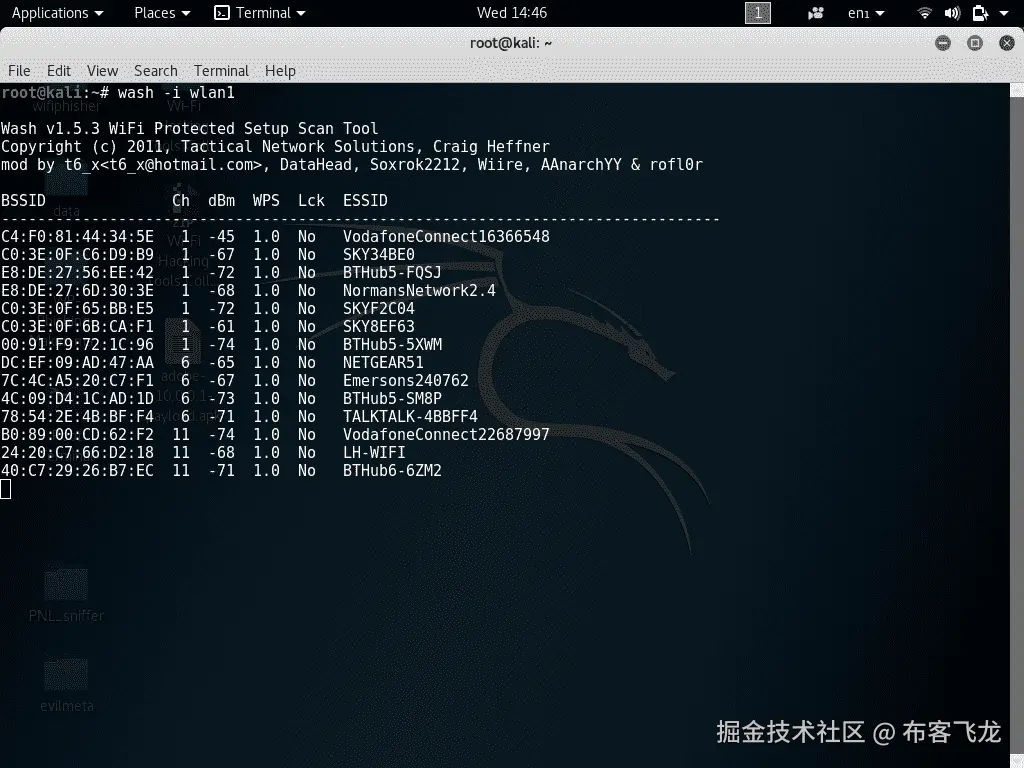
Task: Click ESSID TALKTALK-4BBFF4
Action: point(410,417)
